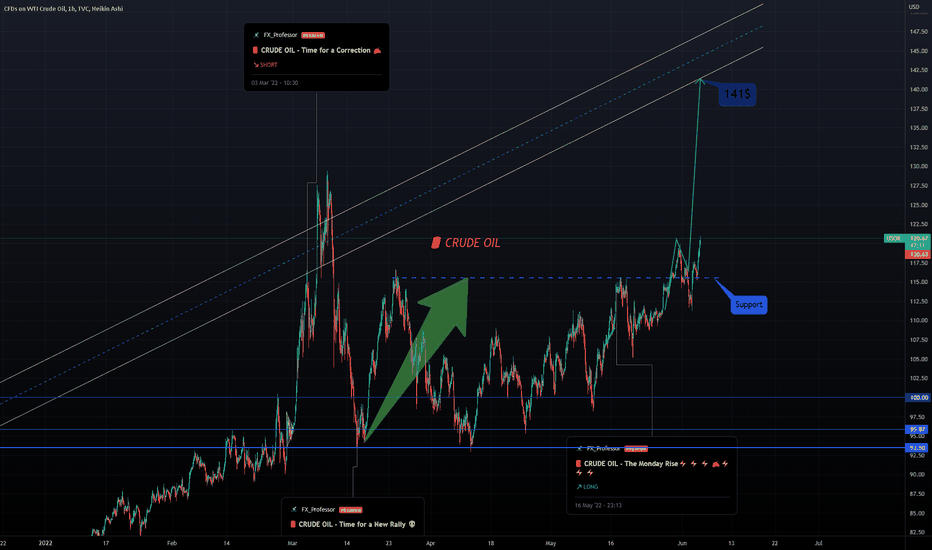Click the '2022' label on the time axis
This screenshot has width=932, height=550.
45,543
